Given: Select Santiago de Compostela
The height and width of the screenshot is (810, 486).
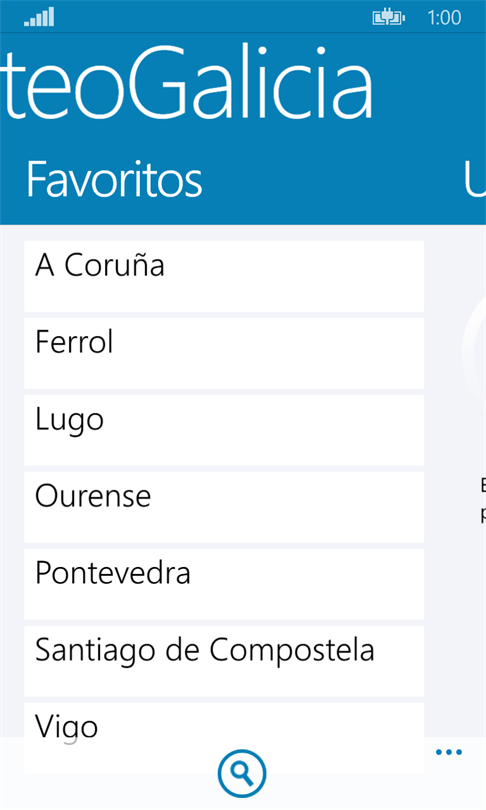Looking at the screenshot, I should point(224,661).
